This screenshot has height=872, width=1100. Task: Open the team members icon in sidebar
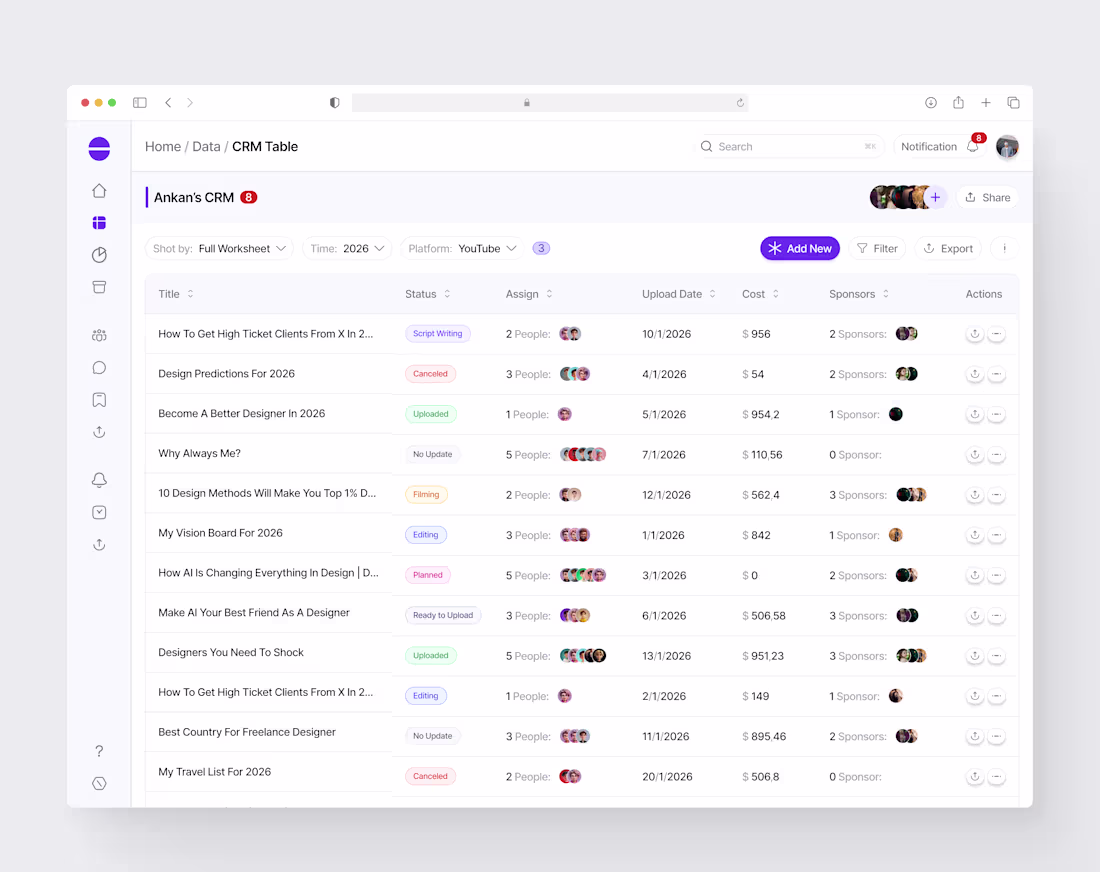(99, 335)
